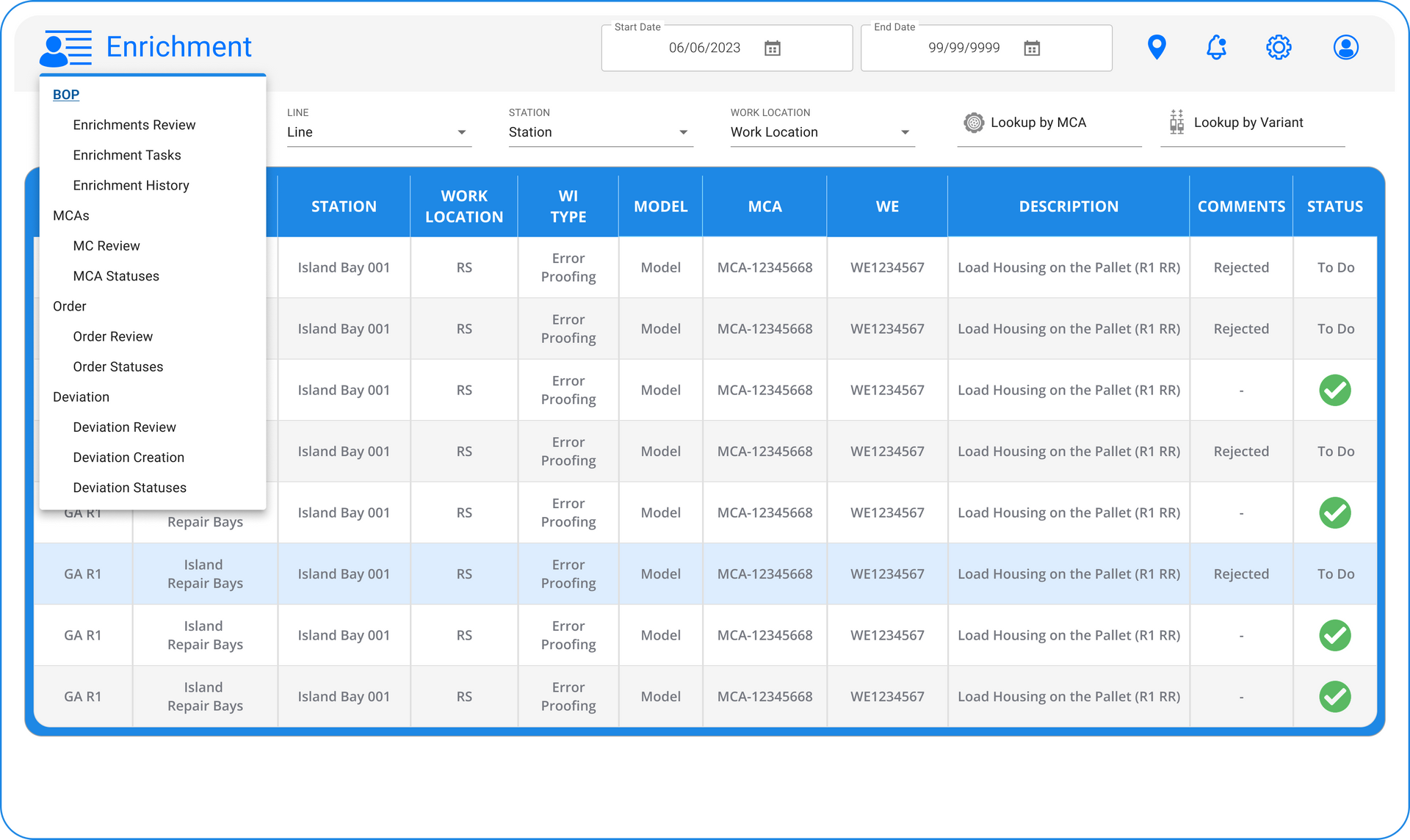Screen dimensions: 1410x840
Task: Open settings gear icon
Action: click(1279, 48)
